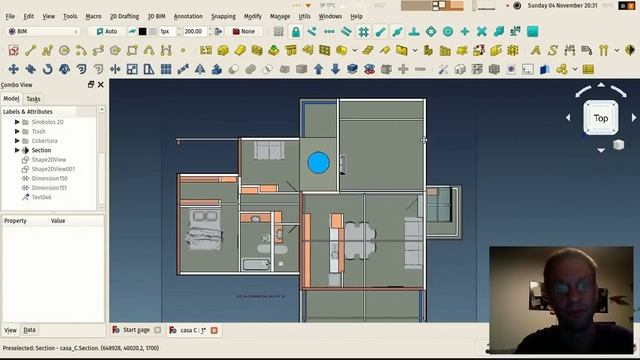The height and width of the screenshot is (360, 640).
Task: Select the Rotate tool
Action: click(47, 69)
